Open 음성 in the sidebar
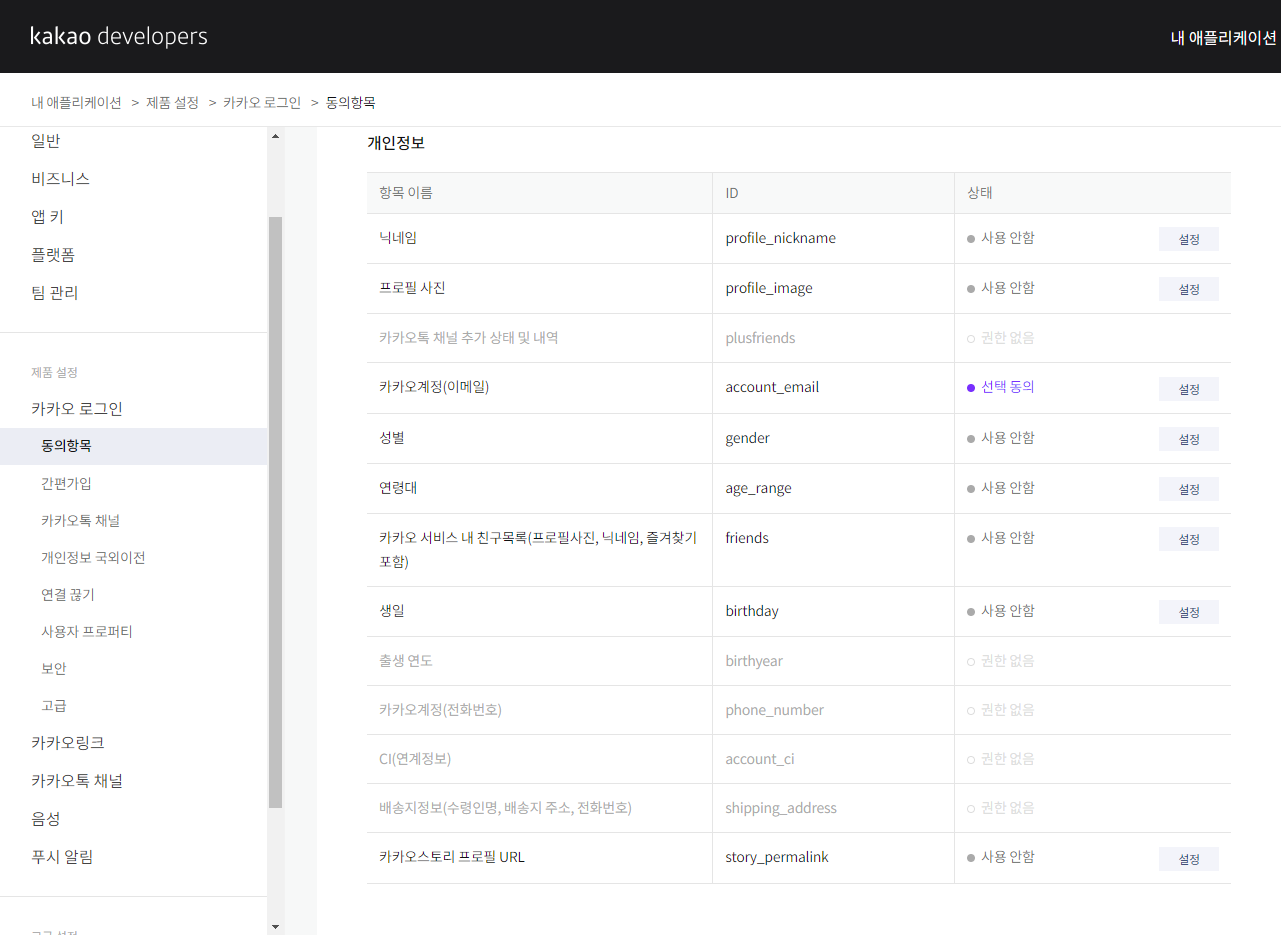This screenshot has height=935, width=1281. click(x=46, y=819)
